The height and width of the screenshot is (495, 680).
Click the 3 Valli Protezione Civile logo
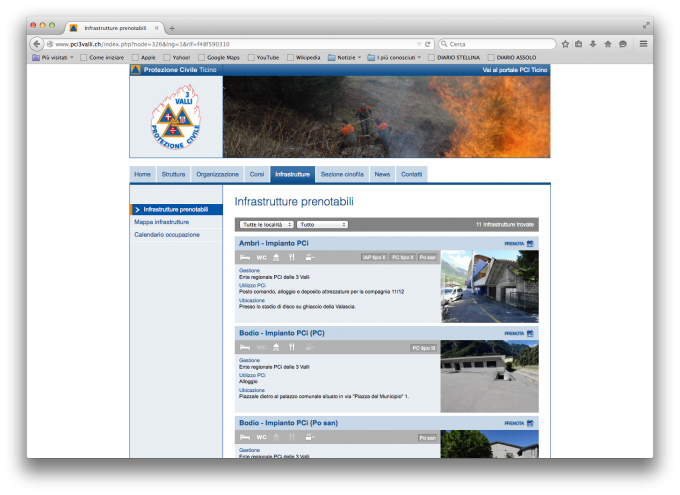tap(176, 117)
